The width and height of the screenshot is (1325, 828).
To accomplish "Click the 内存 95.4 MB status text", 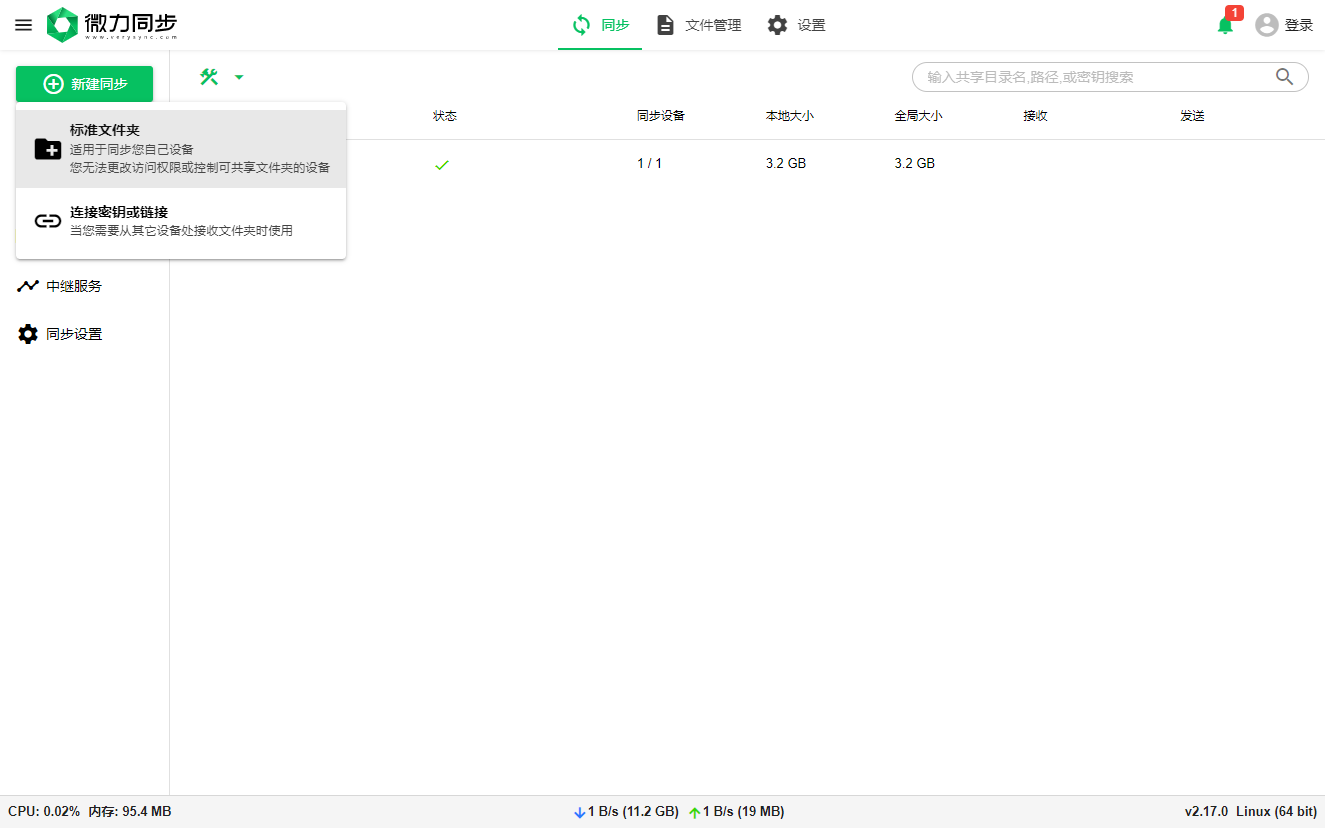I will (130, 812).
